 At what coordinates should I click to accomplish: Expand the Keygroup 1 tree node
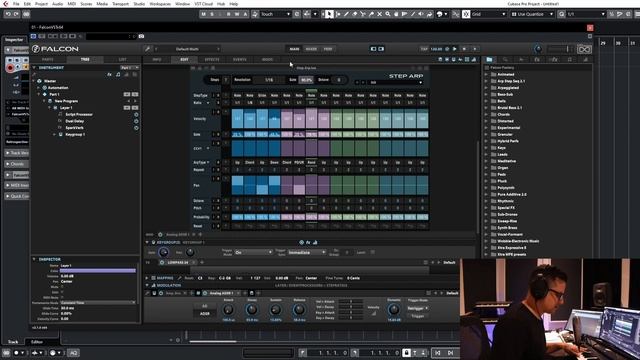click(54, 134)
